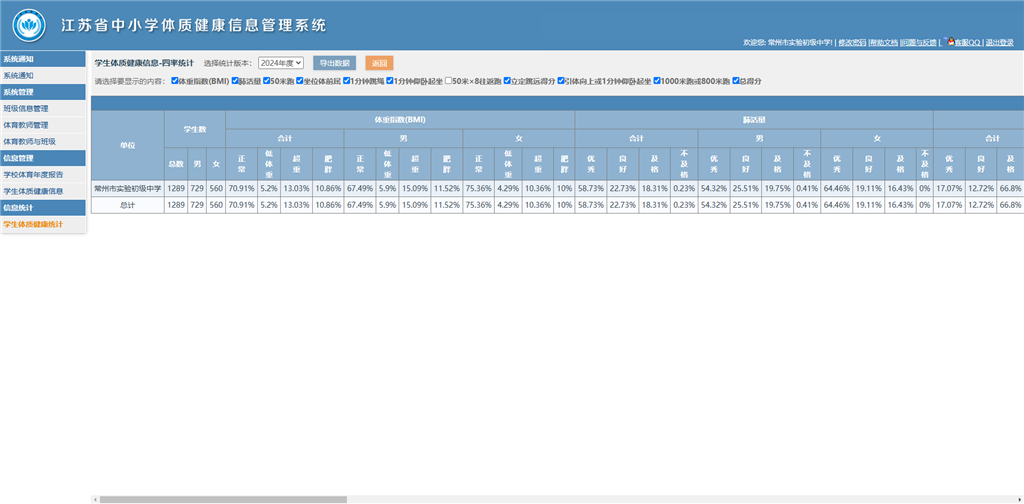Open the 帮助文档 link
The image size is (1024, 504).
[x=883, y=43]
